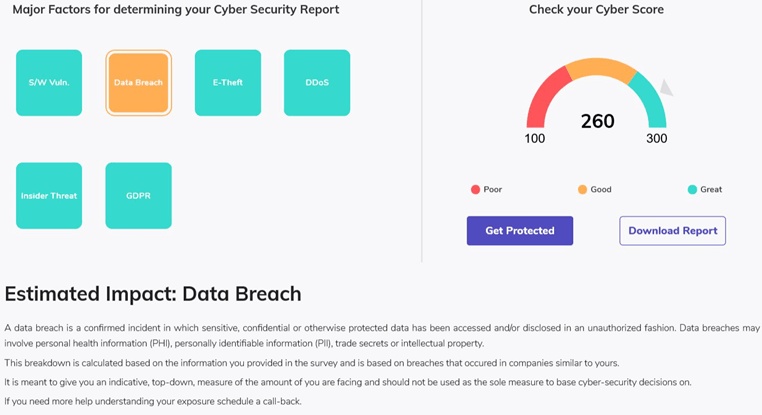The image size is (762, 415).
Task: Select the orange Data Breach tile
Action: 139,83
